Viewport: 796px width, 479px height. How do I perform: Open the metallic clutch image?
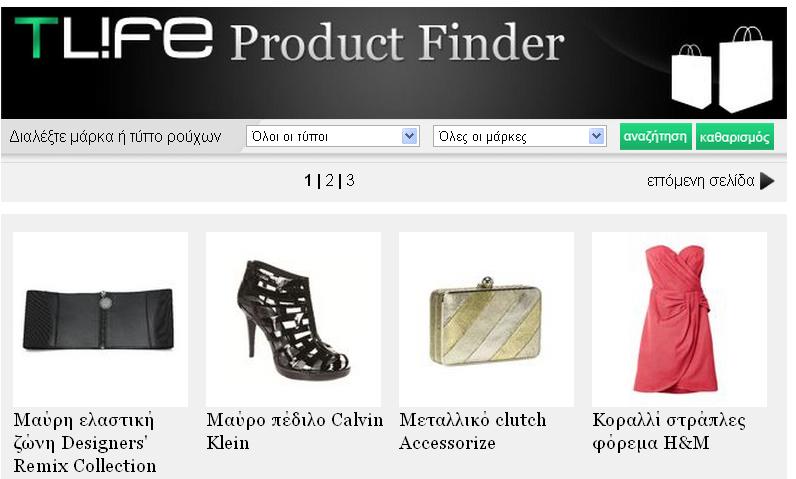tap(486, 320)
